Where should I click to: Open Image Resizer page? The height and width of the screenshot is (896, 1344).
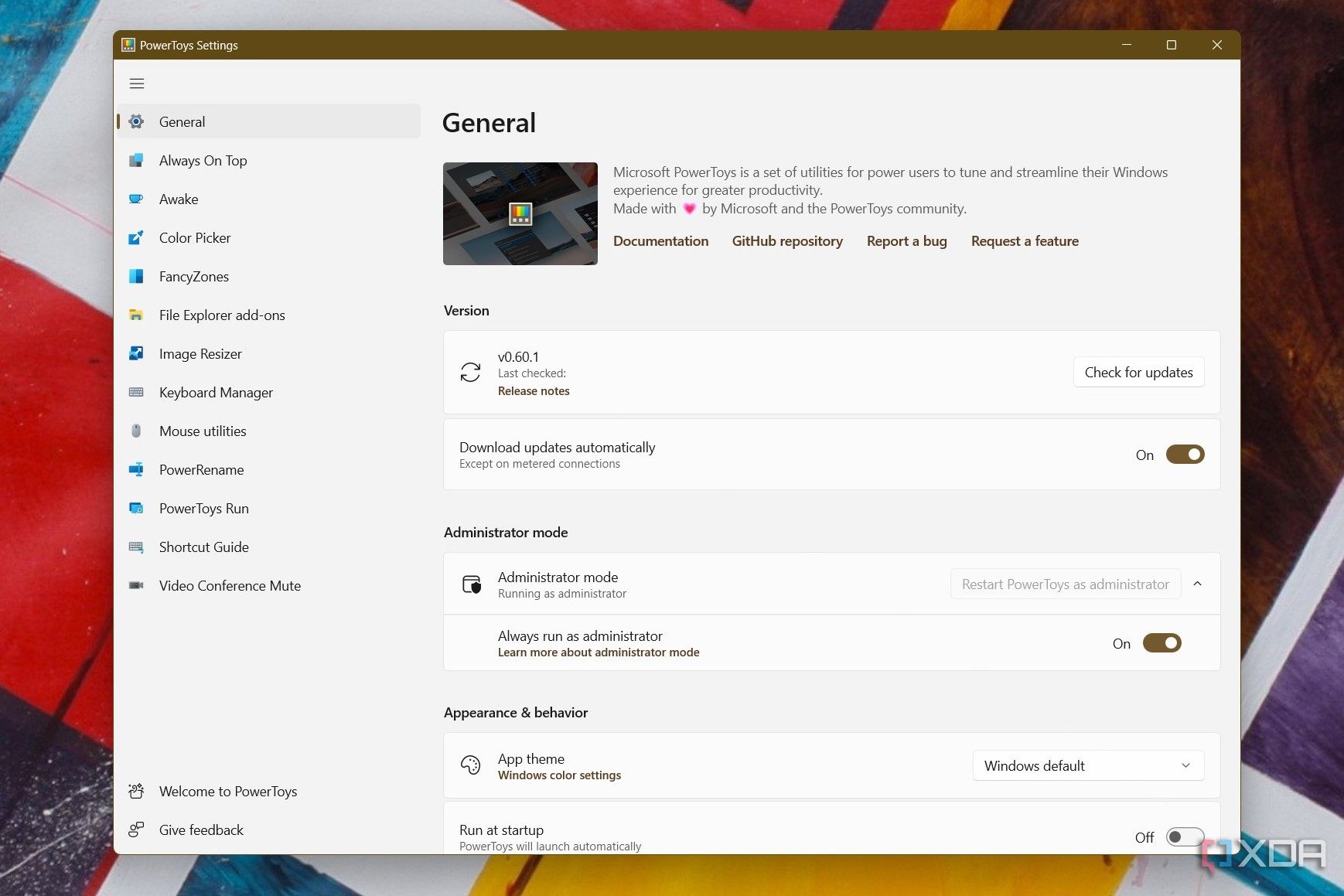click(268, 353)
